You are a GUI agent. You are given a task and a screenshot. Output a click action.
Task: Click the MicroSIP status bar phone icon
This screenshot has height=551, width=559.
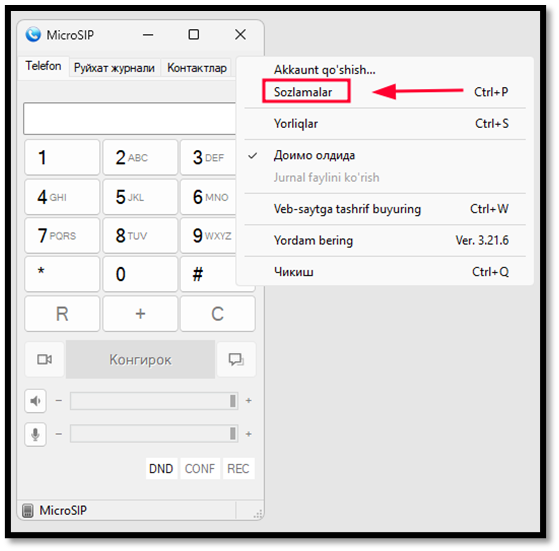[27, 510]
